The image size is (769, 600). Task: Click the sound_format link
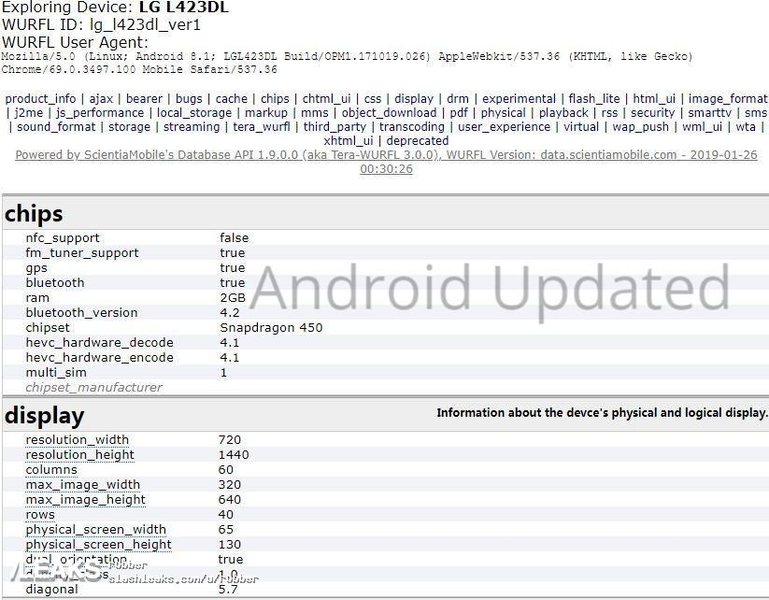click(x=56, y=127)
